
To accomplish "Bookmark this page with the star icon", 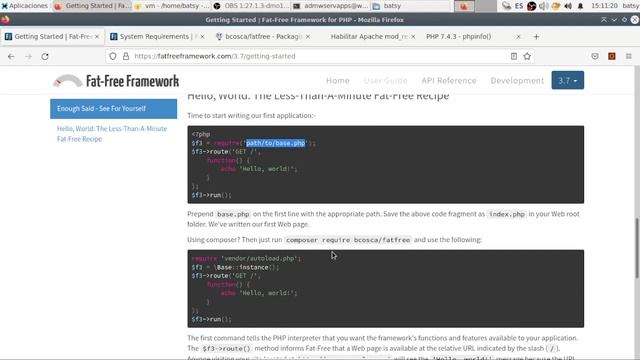I will coord(527,56).
